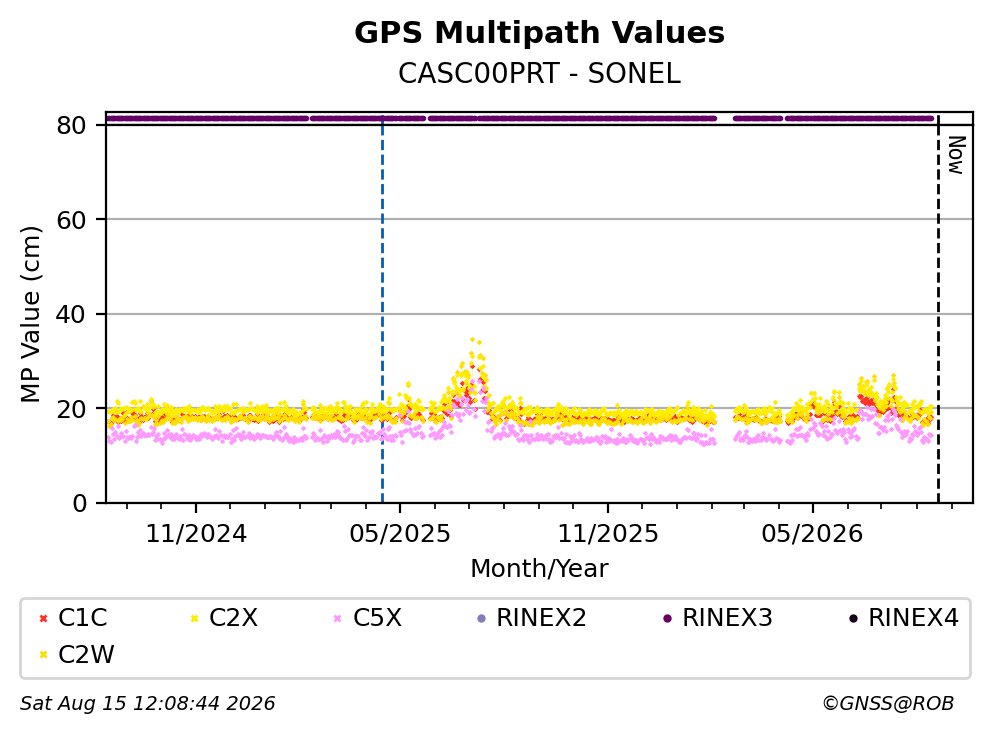Image resolution: width=992 pixels, height=734 pixels.
Task: Click the Now dashed vertical line
Action: tap(938, 309)
